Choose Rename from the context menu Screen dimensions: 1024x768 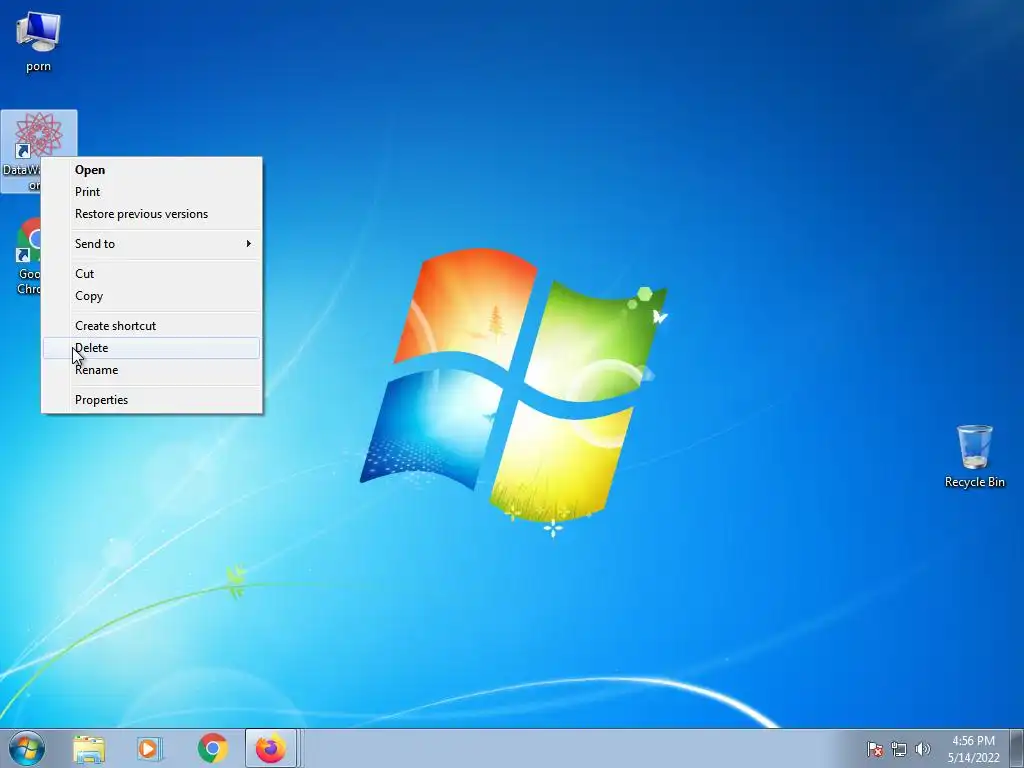[152, 370]
